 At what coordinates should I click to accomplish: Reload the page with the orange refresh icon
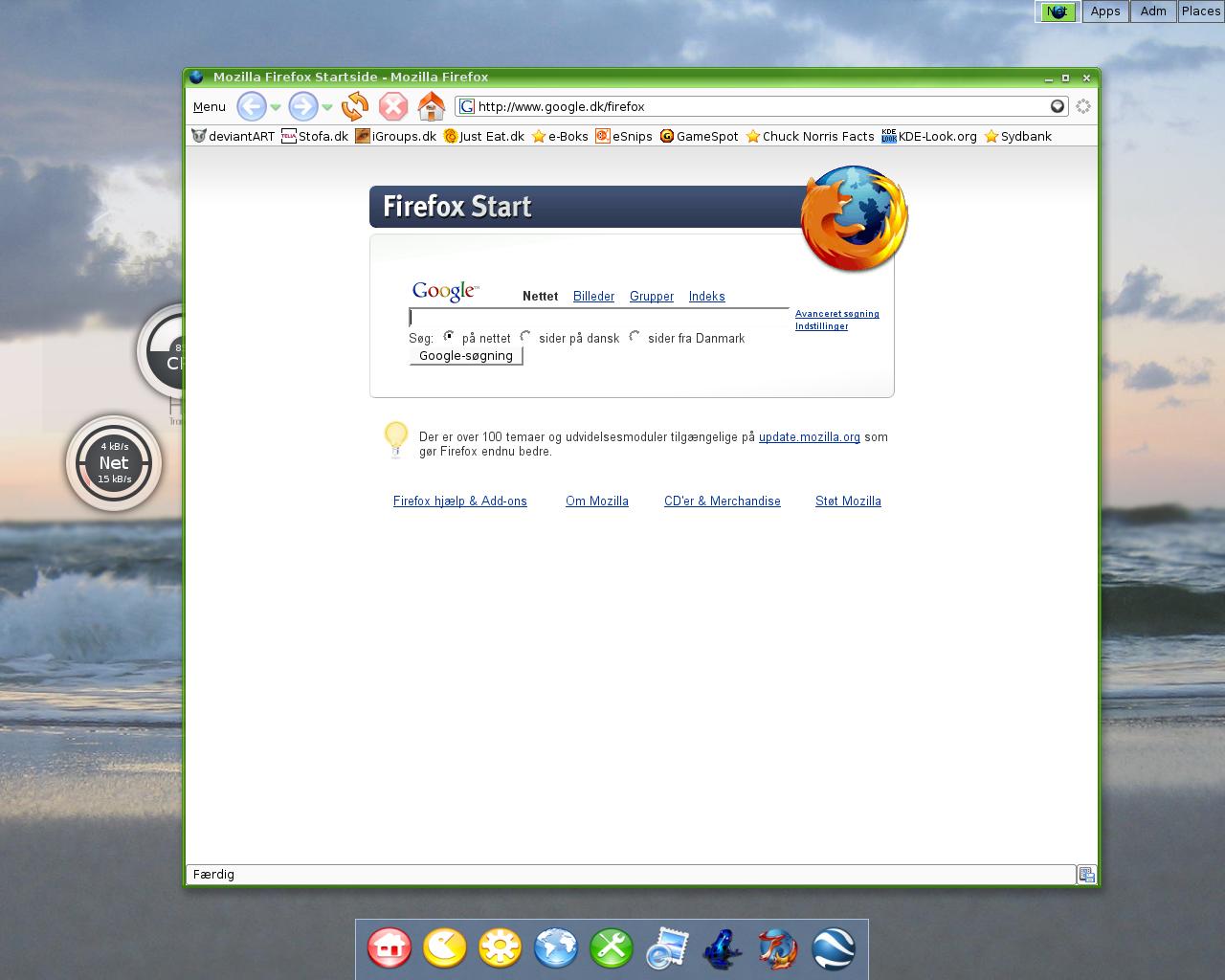click(355, 106)
